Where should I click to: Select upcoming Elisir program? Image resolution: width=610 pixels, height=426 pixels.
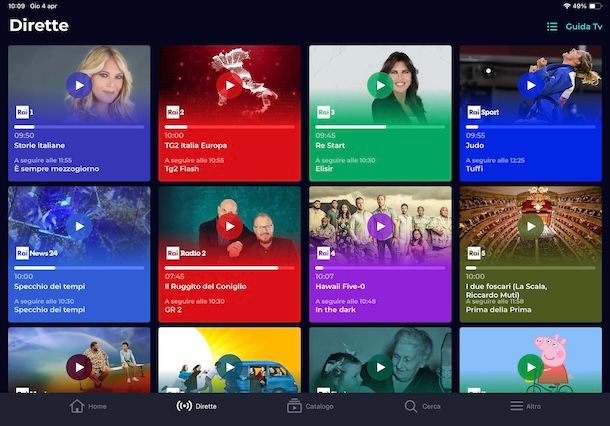pos(324,168)
